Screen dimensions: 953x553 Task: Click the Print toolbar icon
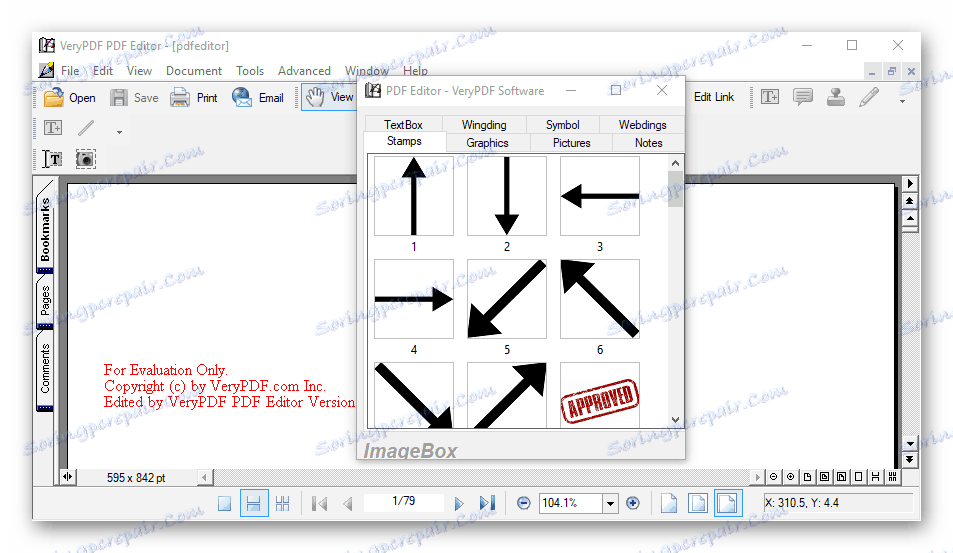pyautogui.click(x=194, y=97)
